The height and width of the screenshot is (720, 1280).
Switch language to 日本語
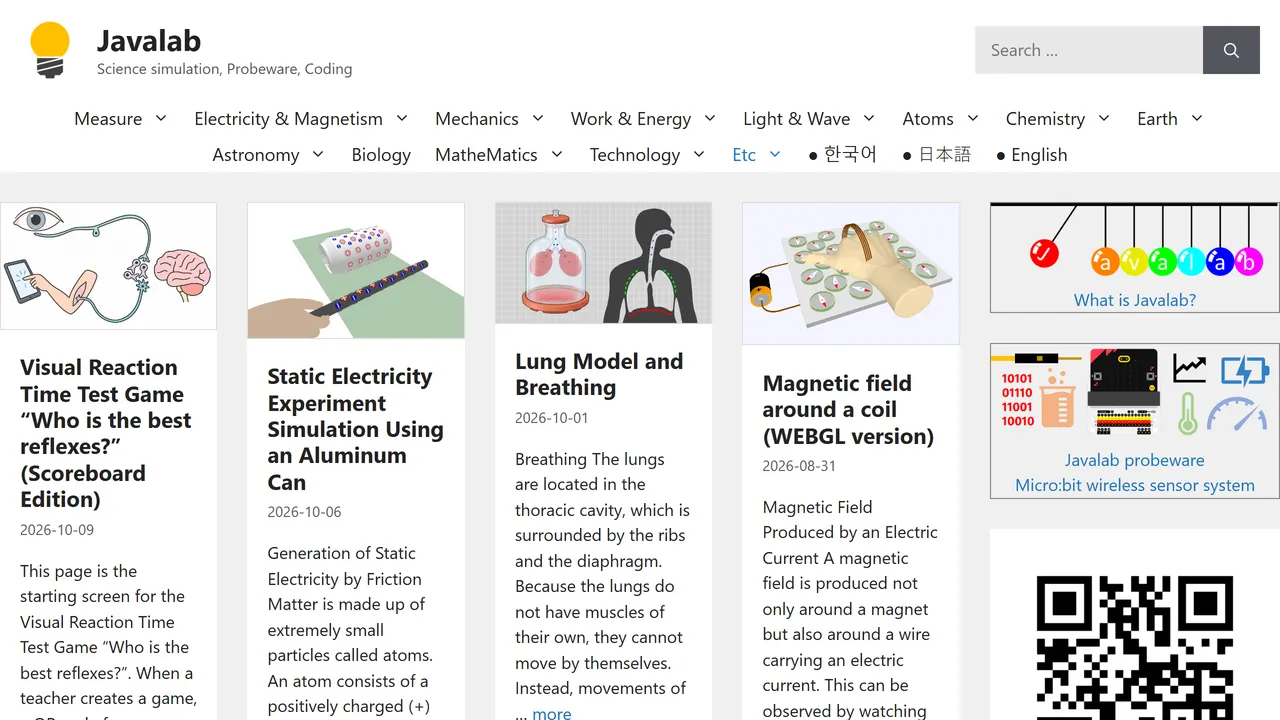click(937, 155)
